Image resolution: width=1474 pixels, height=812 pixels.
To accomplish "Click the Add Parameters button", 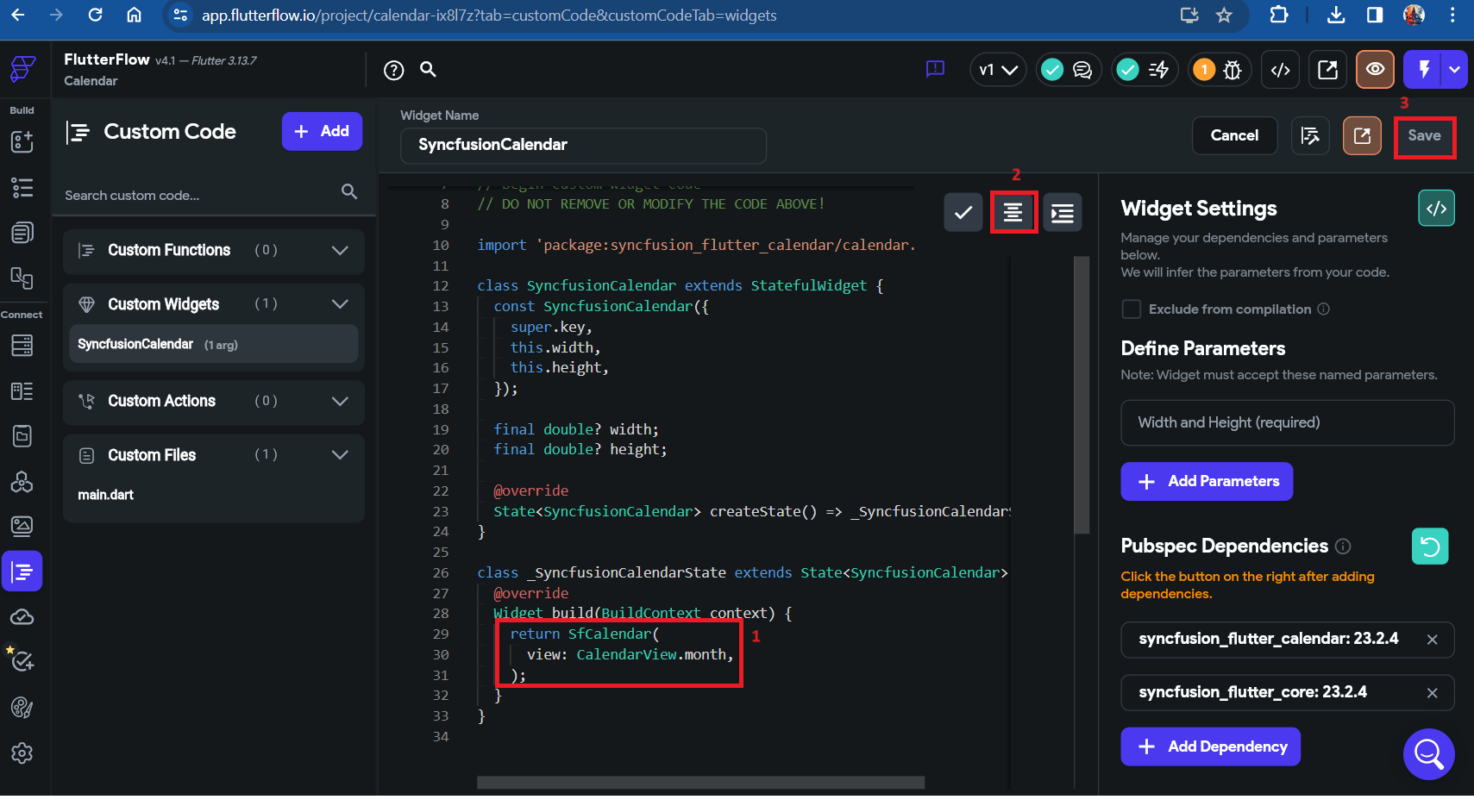I will pyautogui.click(x=1207, y=481).
